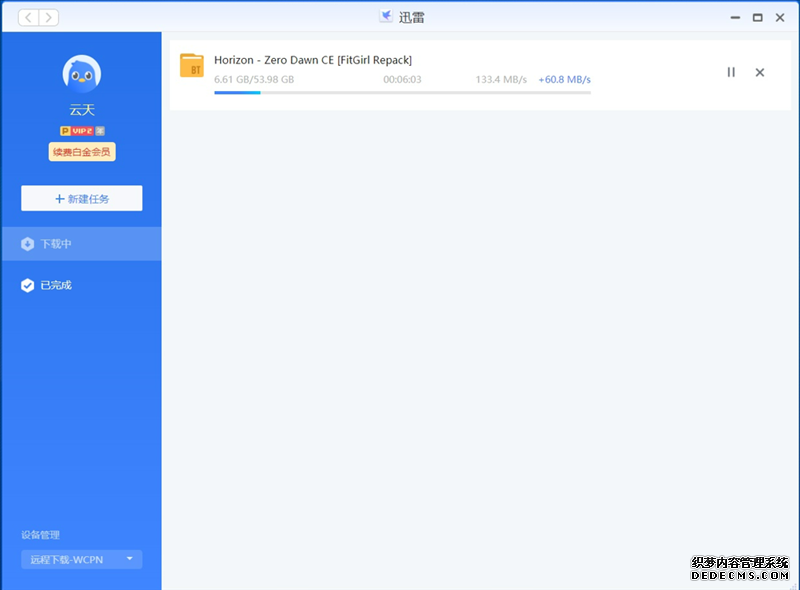
Task: Click 续费白金会员 renew membership button
Action: click(81, 152)
